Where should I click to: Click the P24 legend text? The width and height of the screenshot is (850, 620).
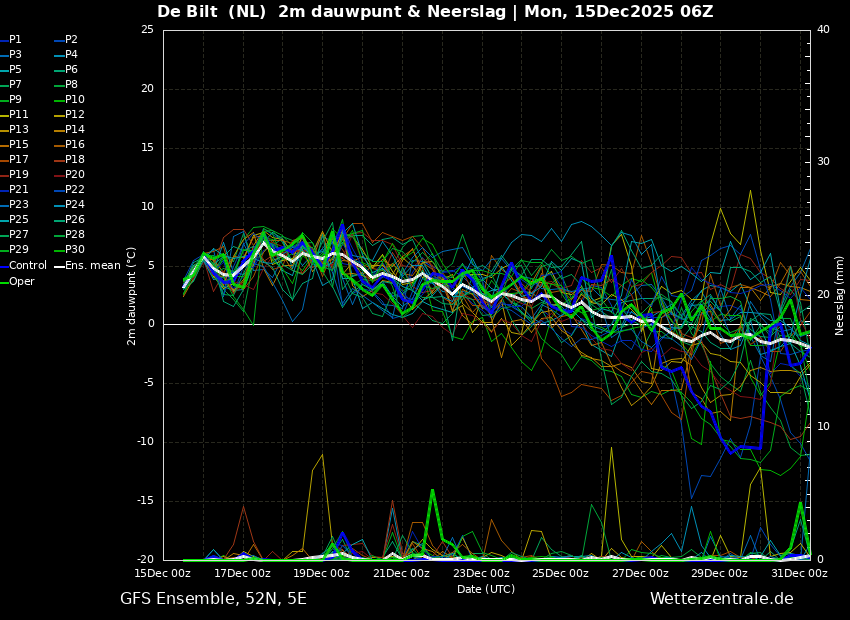coord(75,204)
